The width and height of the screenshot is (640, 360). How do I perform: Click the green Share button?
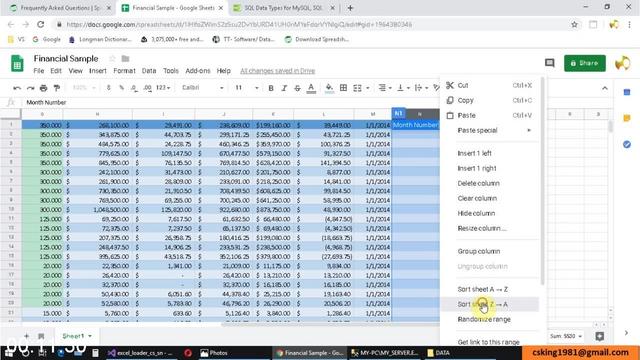point(584,63)
